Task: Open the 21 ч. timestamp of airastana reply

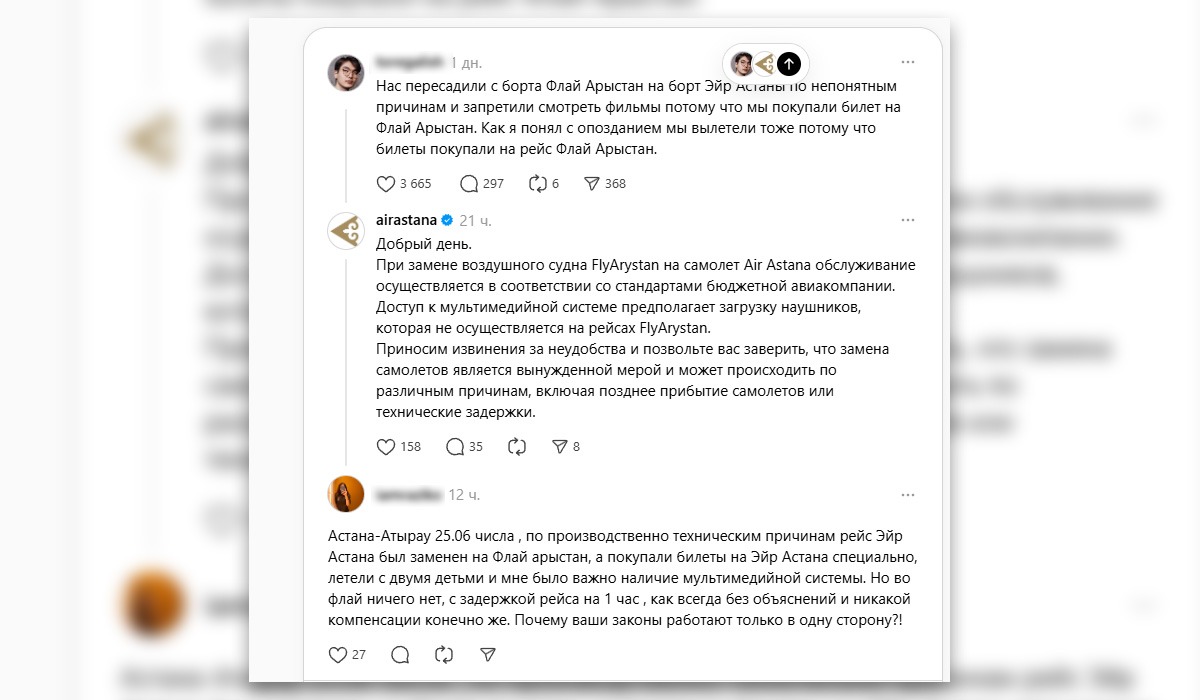Action: point(475,220)
